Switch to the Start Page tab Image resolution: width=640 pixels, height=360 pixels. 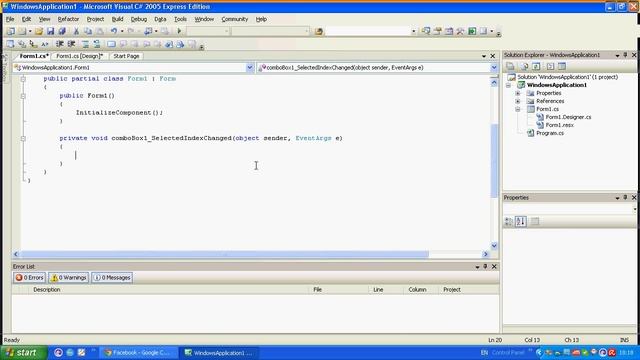(126, 56)
